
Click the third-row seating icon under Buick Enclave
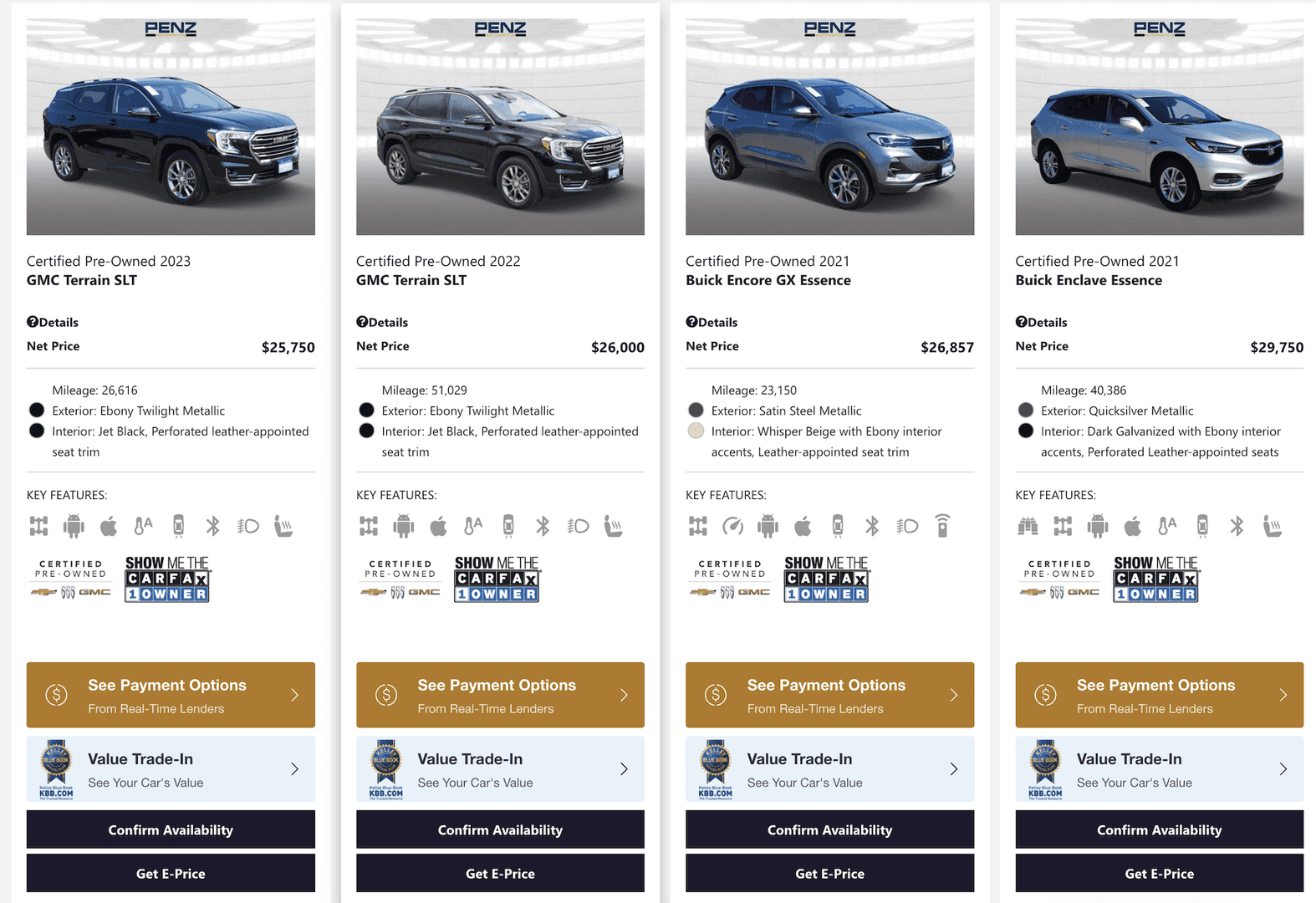coord(1028,526)
